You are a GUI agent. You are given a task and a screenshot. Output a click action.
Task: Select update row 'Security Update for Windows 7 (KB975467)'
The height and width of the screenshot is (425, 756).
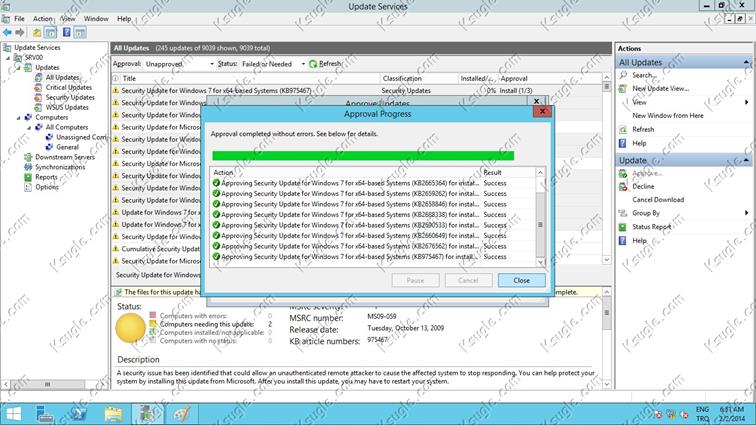[357, 91]
